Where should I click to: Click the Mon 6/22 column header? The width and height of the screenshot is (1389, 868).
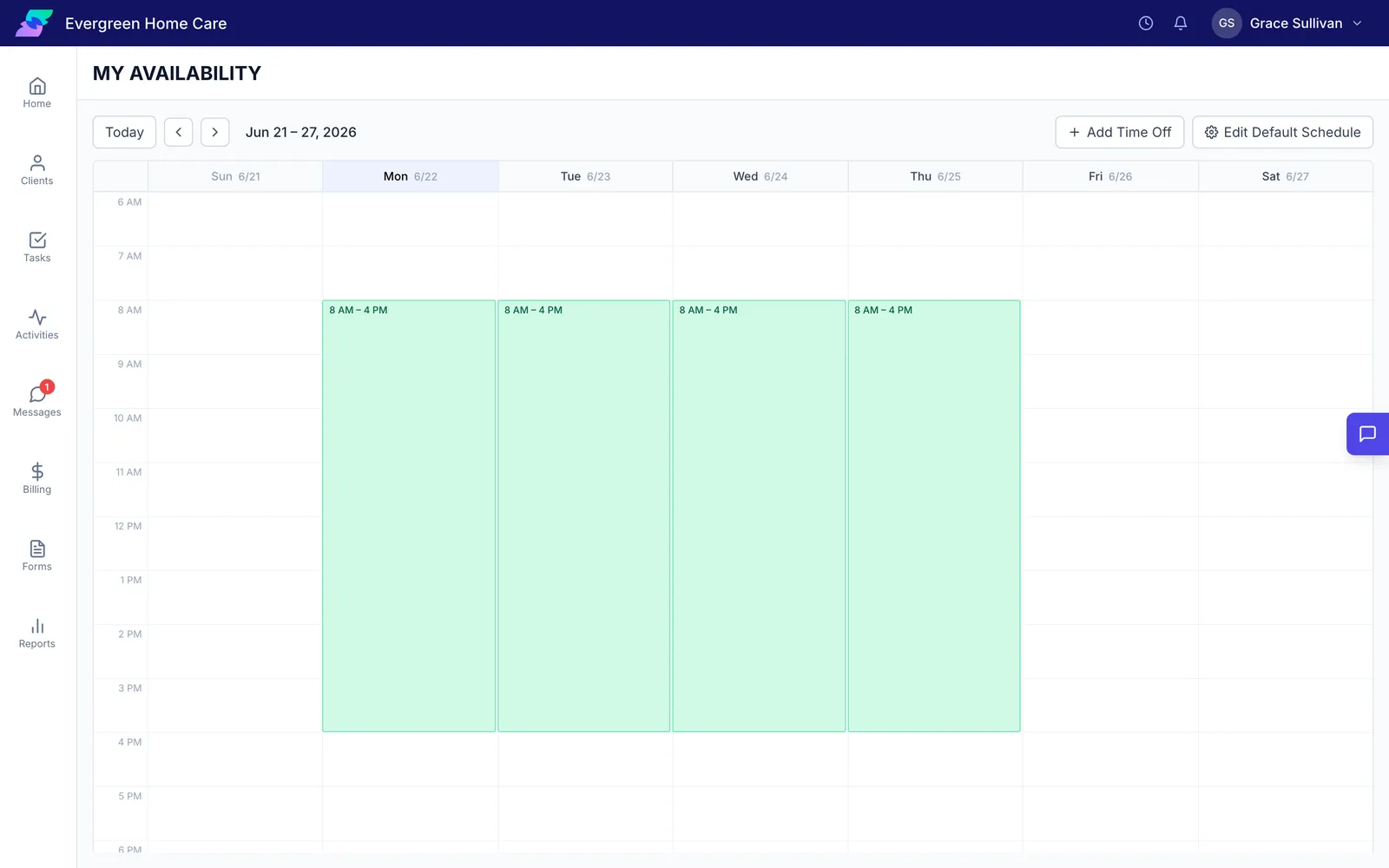point(411,176)
